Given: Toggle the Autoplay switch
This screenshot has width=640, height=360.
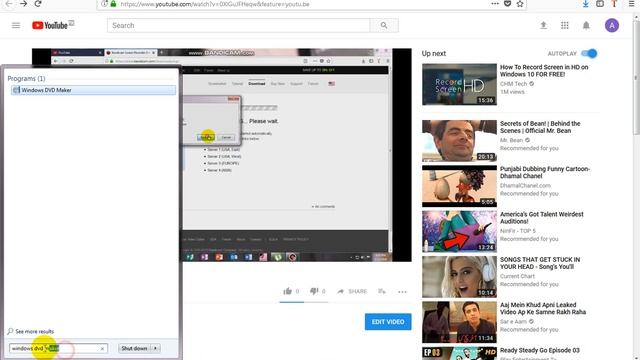Looking at the screenshot, I should tap(589, 53).
